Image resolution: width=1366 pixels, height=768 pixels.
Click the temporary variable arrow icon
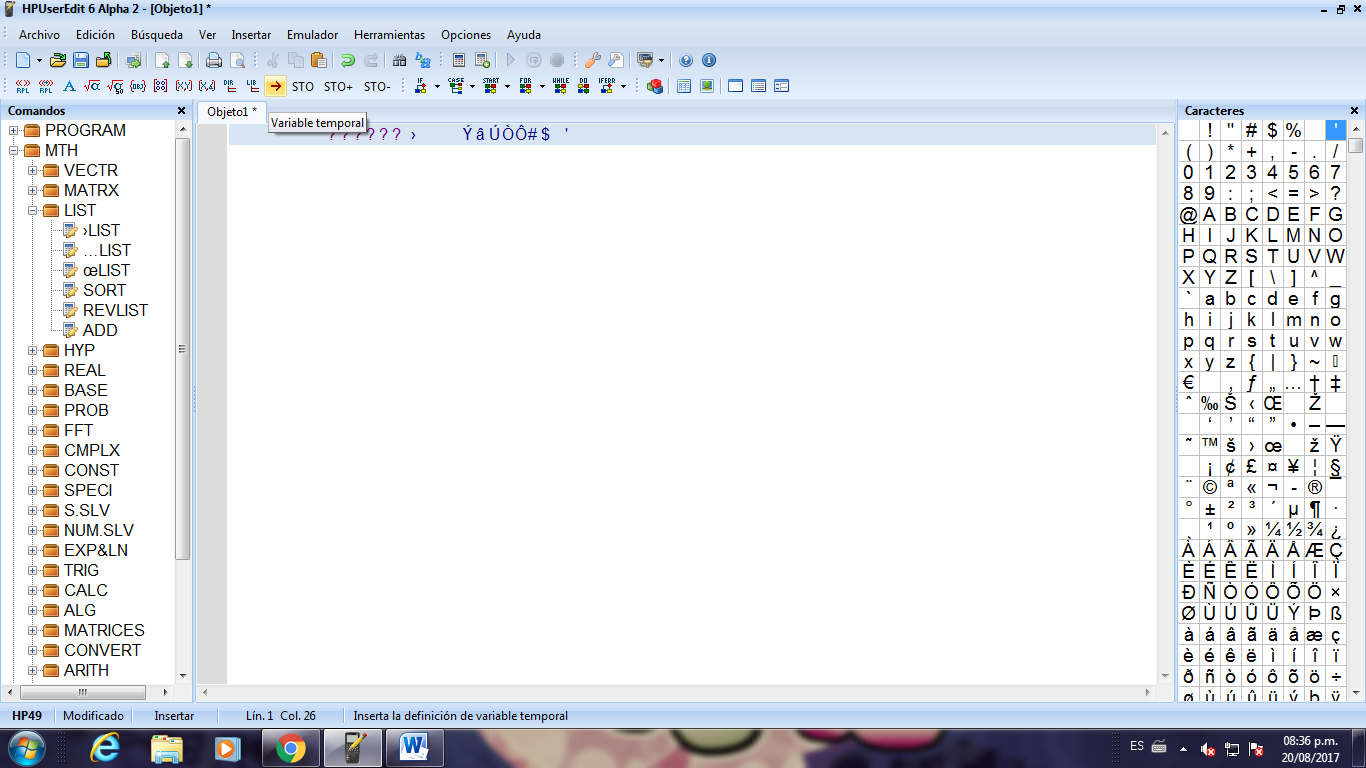click(275, 87)
